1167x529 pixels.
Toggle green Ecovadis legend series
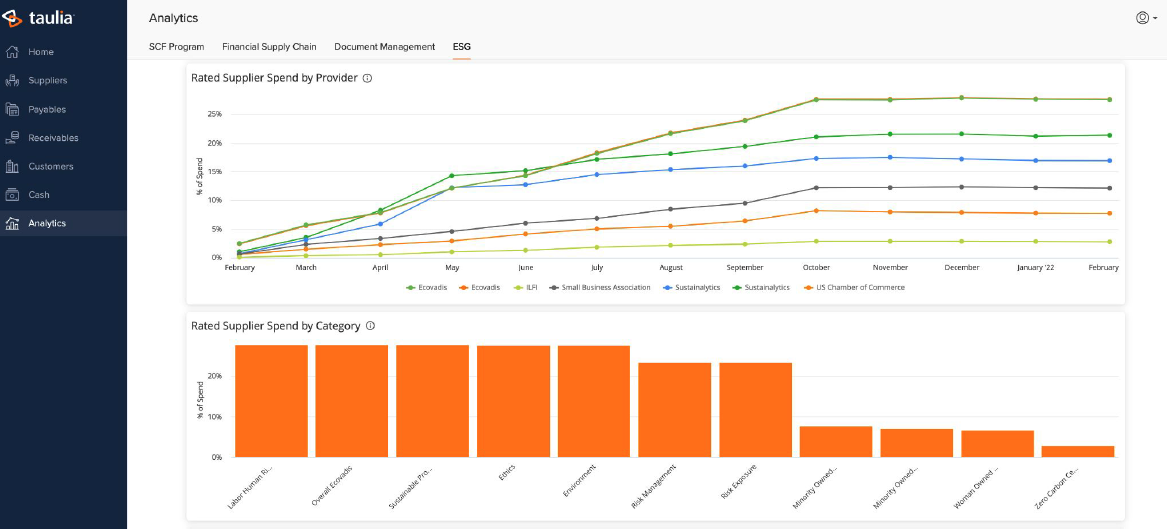point(426,287)
